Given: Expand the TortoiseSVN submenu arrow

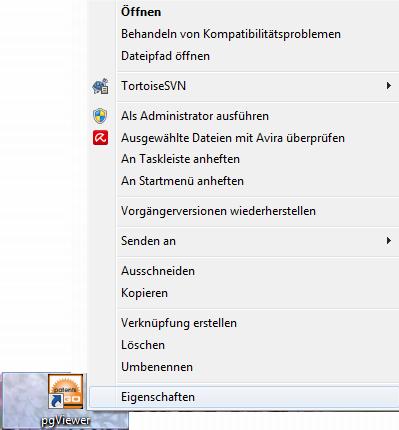Looking at the screenshot, I should click(x=389, y=86).
